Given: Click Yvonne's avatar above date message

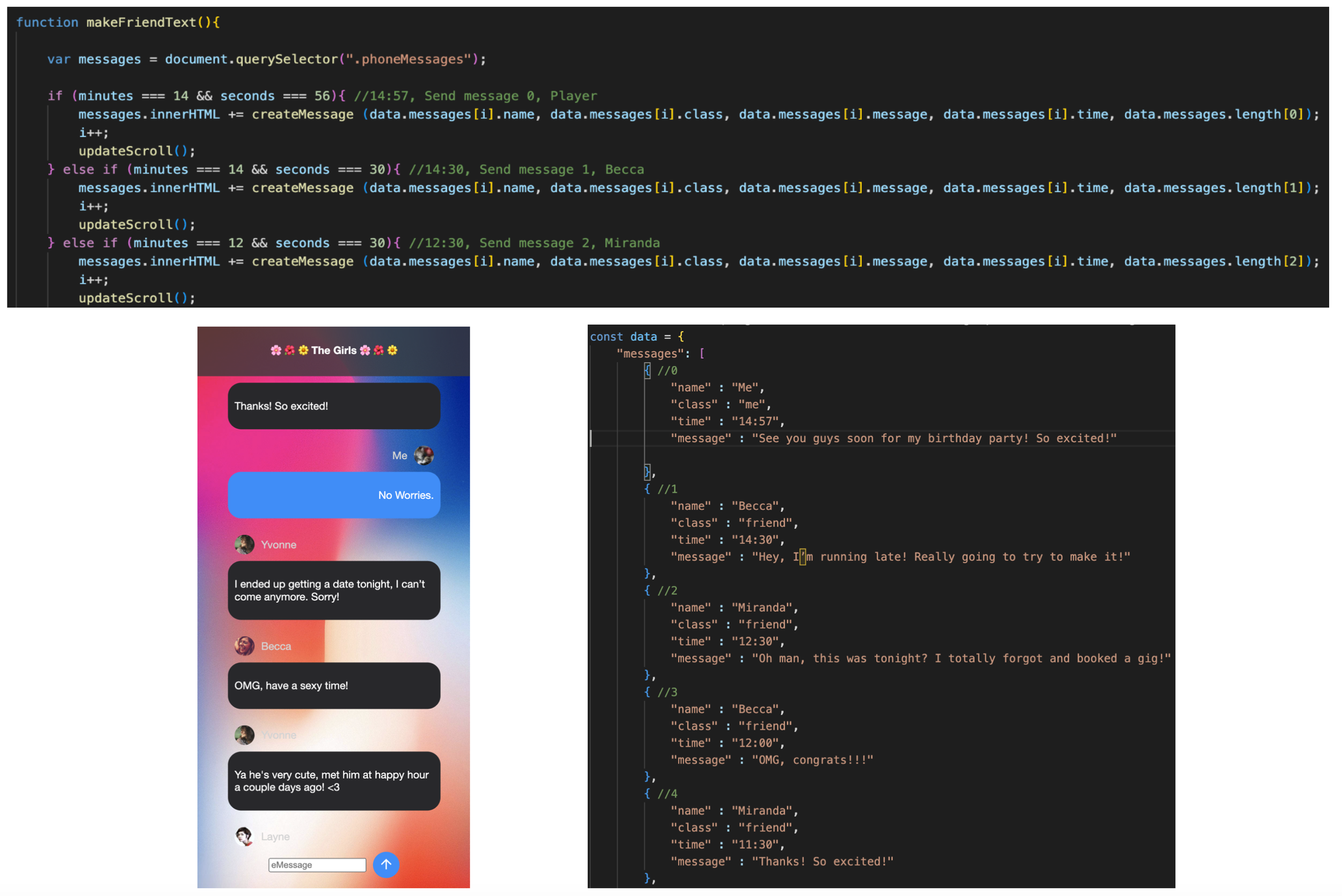Looking at the screenshot, I should click(245, 544).
